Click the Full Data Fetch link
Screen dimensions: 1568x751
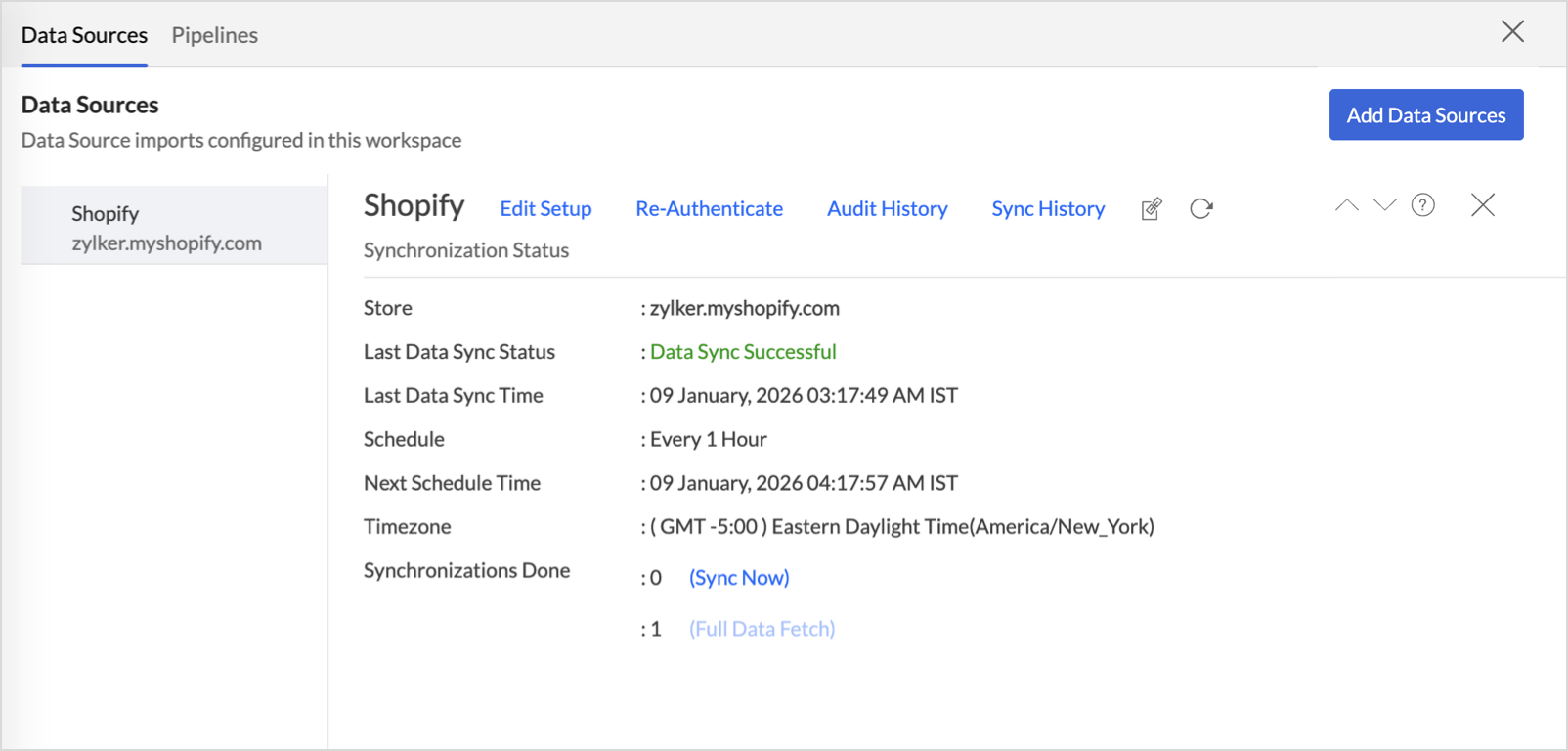pyautogui.click(x=762, y=629)
